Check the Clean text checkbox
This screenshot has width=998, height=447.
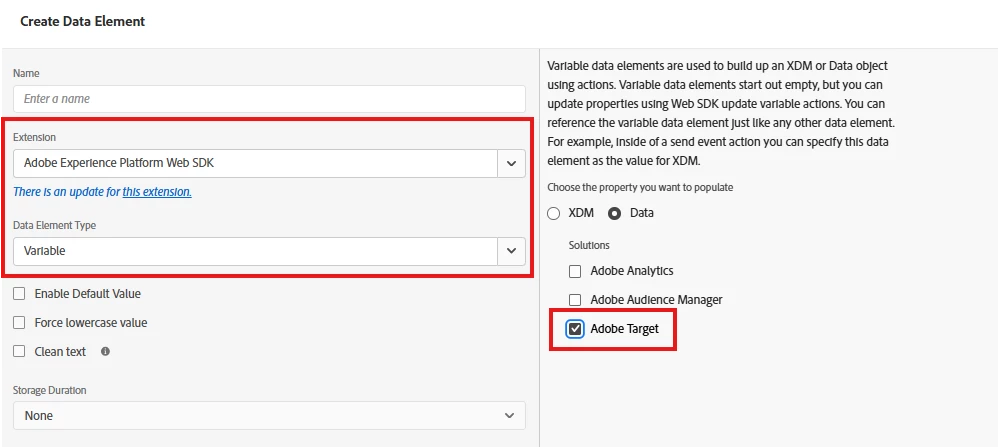click(x=19, y=351)
